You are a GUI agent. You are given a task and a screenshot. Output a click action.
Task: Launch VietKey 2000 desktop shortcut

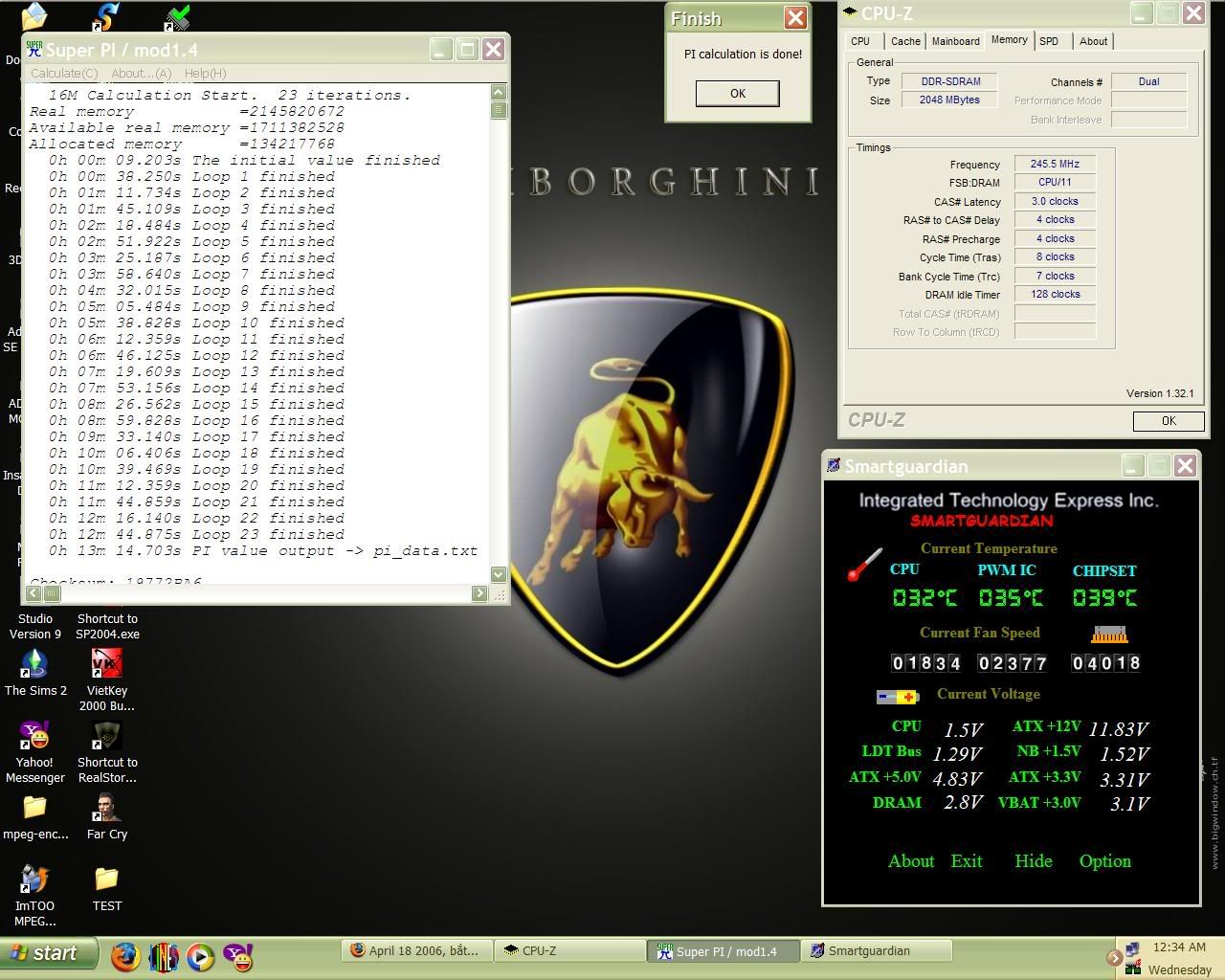click(x=106, y=679)
